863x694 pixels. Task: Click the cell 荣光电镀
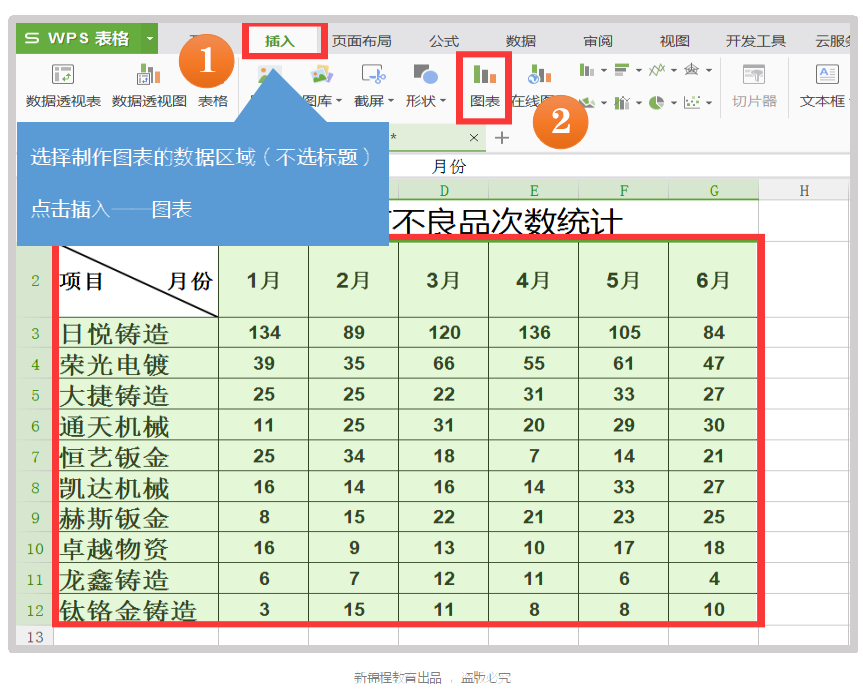[x=136, y=364]
